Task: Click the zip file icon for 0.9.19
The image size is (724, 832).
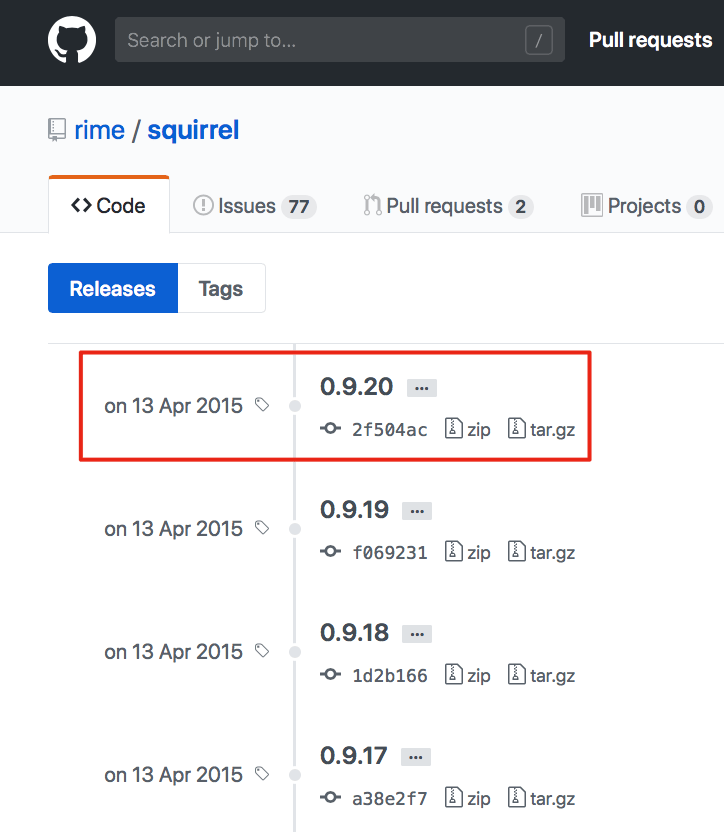Action: click(x=453, y=551)
